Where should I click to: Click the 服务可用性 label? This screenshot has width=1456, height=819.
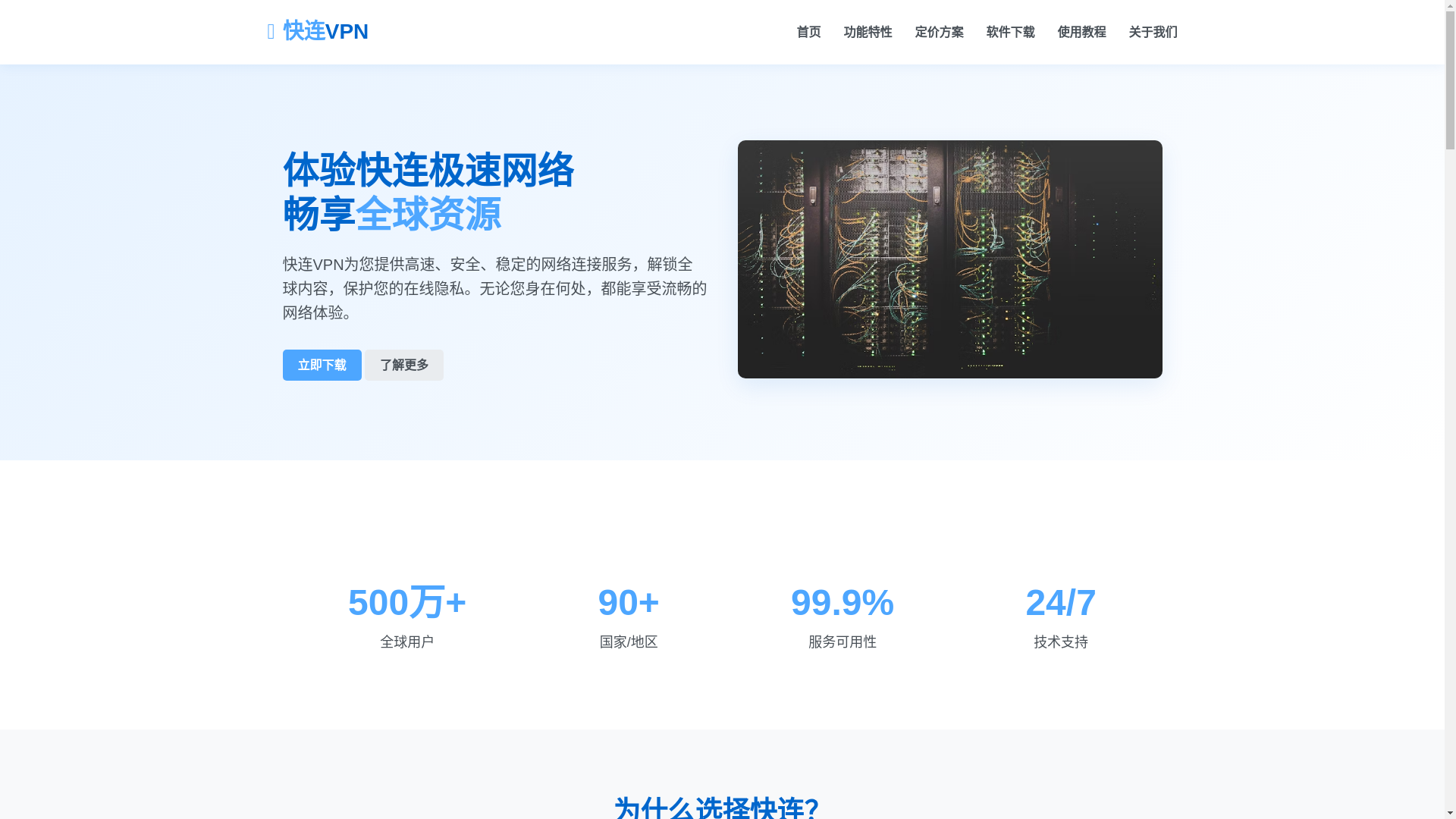(x=843, y=642)
